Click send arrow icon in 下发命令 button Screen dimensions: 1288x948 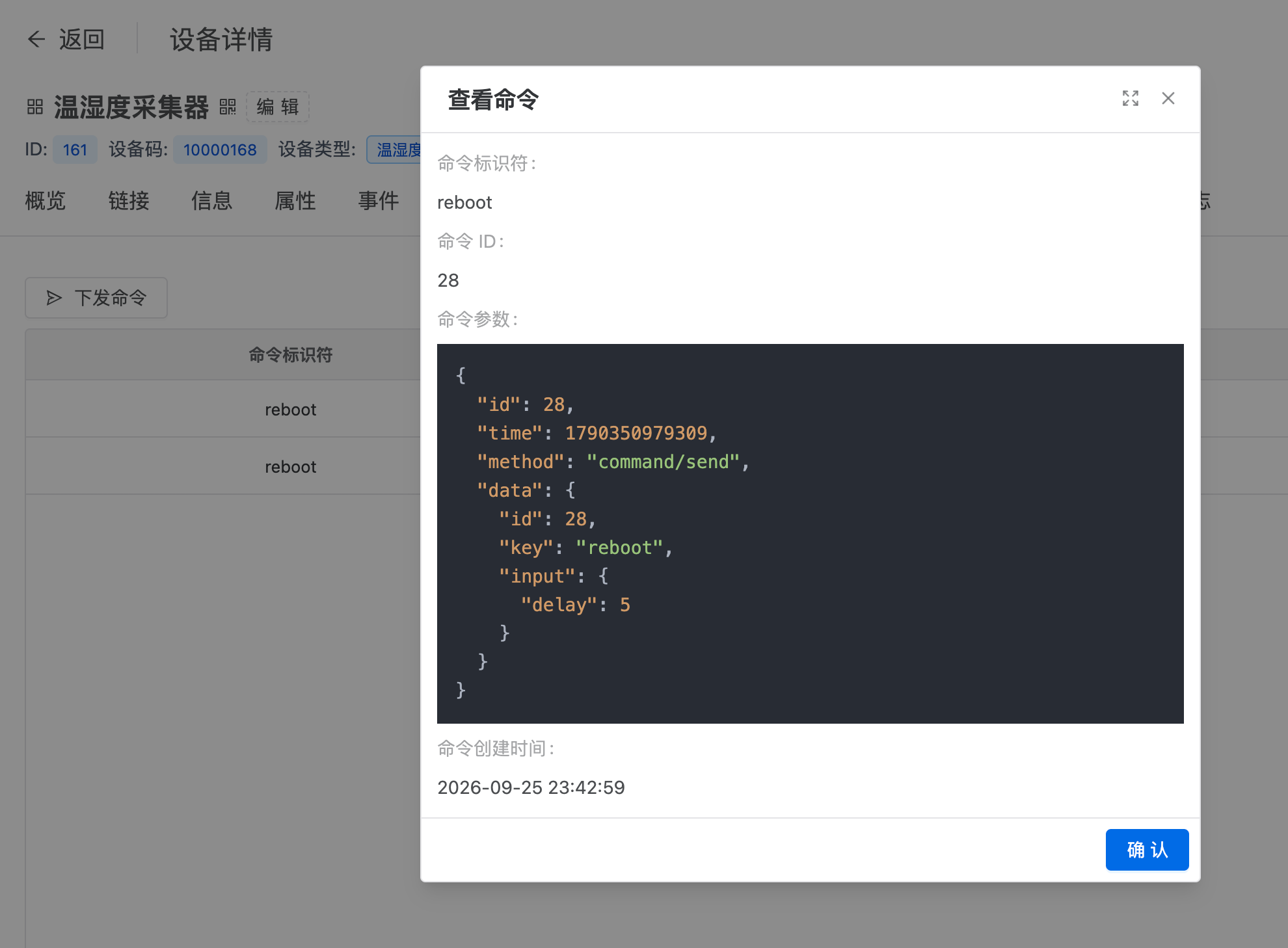[55, 298]
